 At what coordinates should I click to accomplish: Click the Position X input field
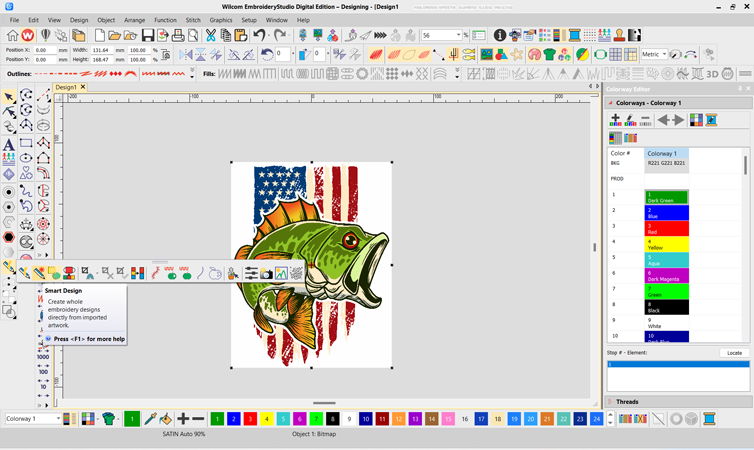click(x=45, y=50)
